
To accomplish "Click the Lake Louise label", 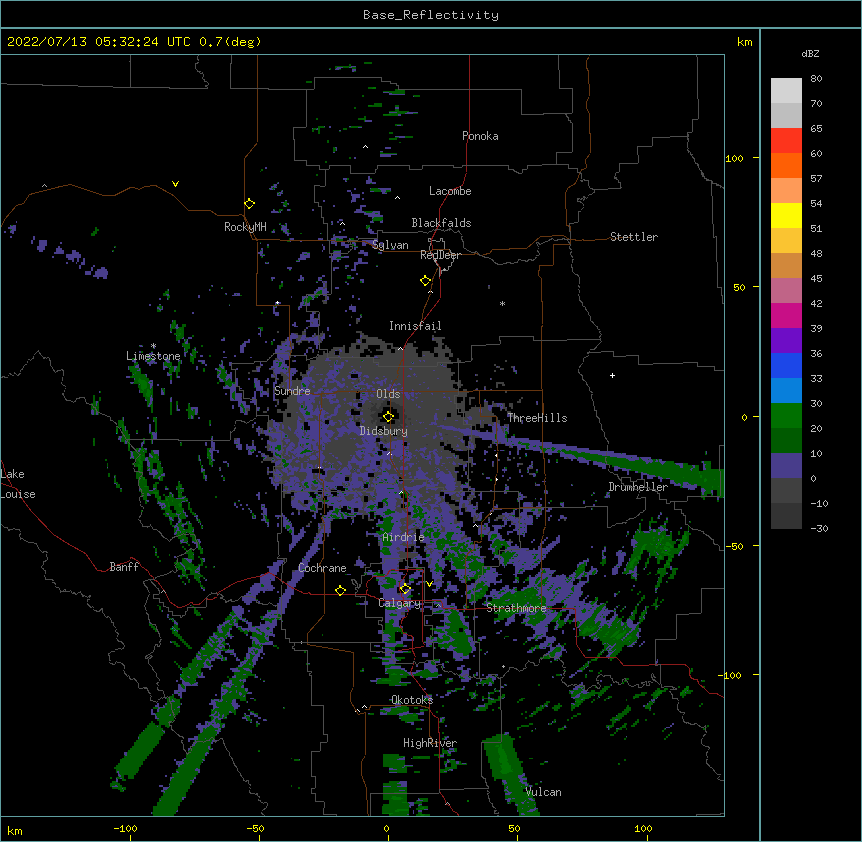I will tap(18, 484).
